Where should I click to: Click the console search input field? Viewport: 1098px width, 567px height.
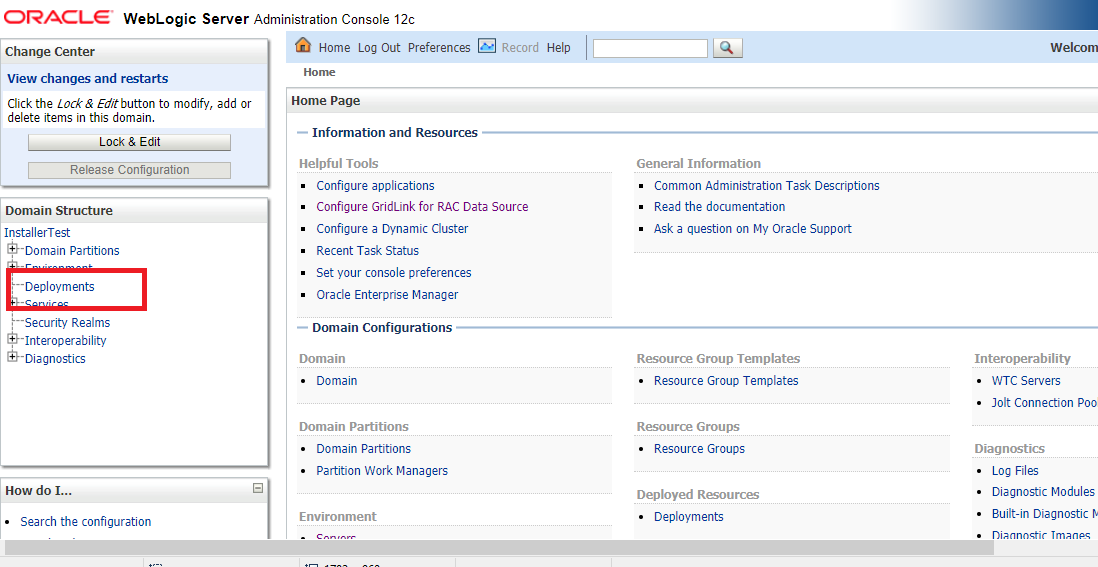click(x=651, y=48)
